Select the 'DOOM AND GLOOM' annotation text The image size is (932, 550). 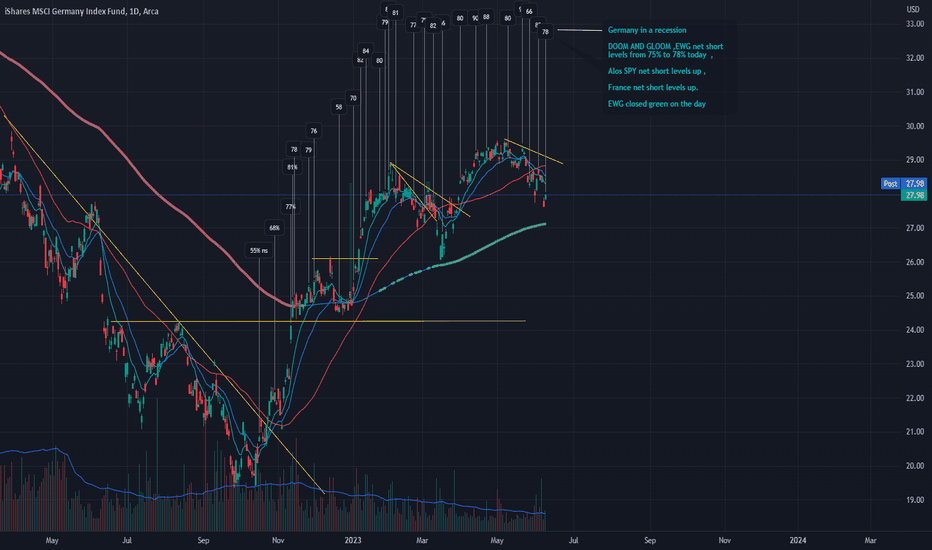[665, 51]
